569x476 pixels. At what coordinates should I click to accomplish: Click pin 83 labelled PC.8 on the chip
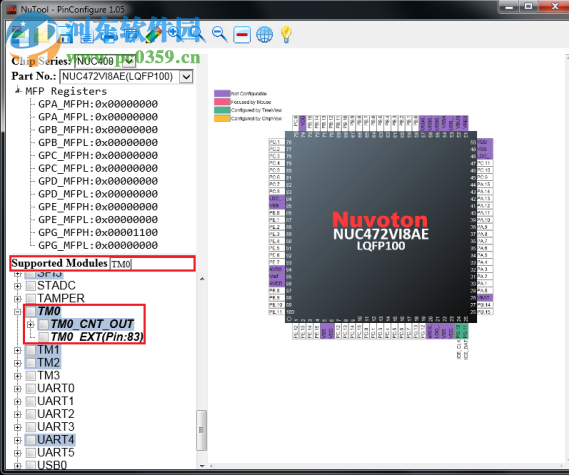pos(277,192)
